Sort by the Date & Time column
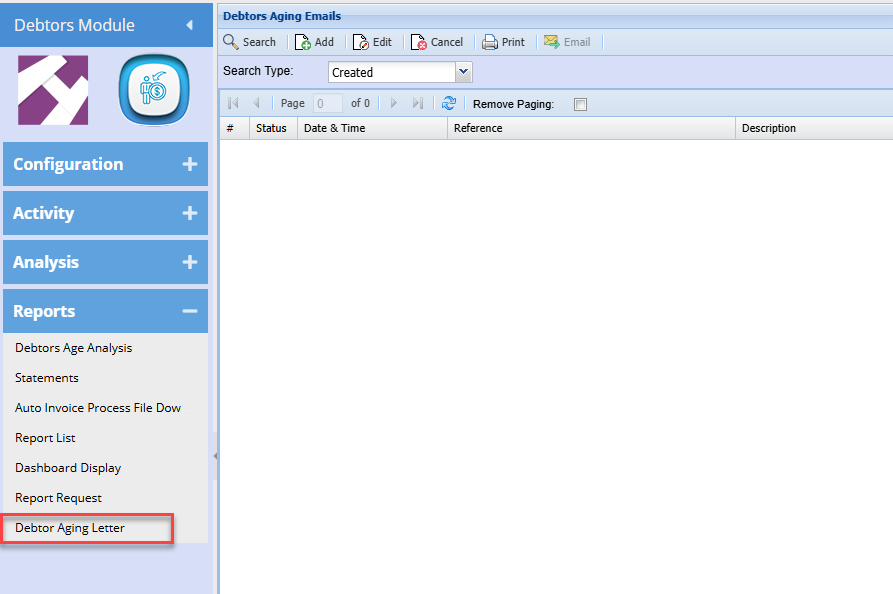This screenshot has height=594, width=893. (372, 128)
